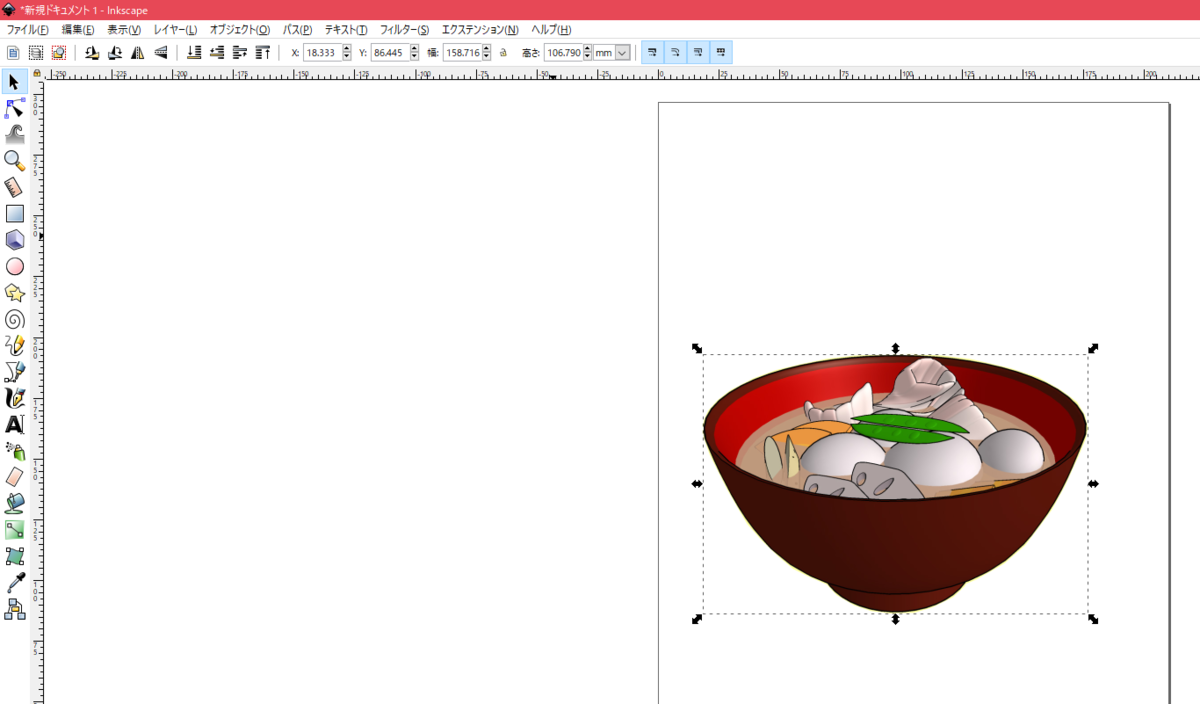
Task: Select the Mesh gradient tool
Action: tap(14, 556)
